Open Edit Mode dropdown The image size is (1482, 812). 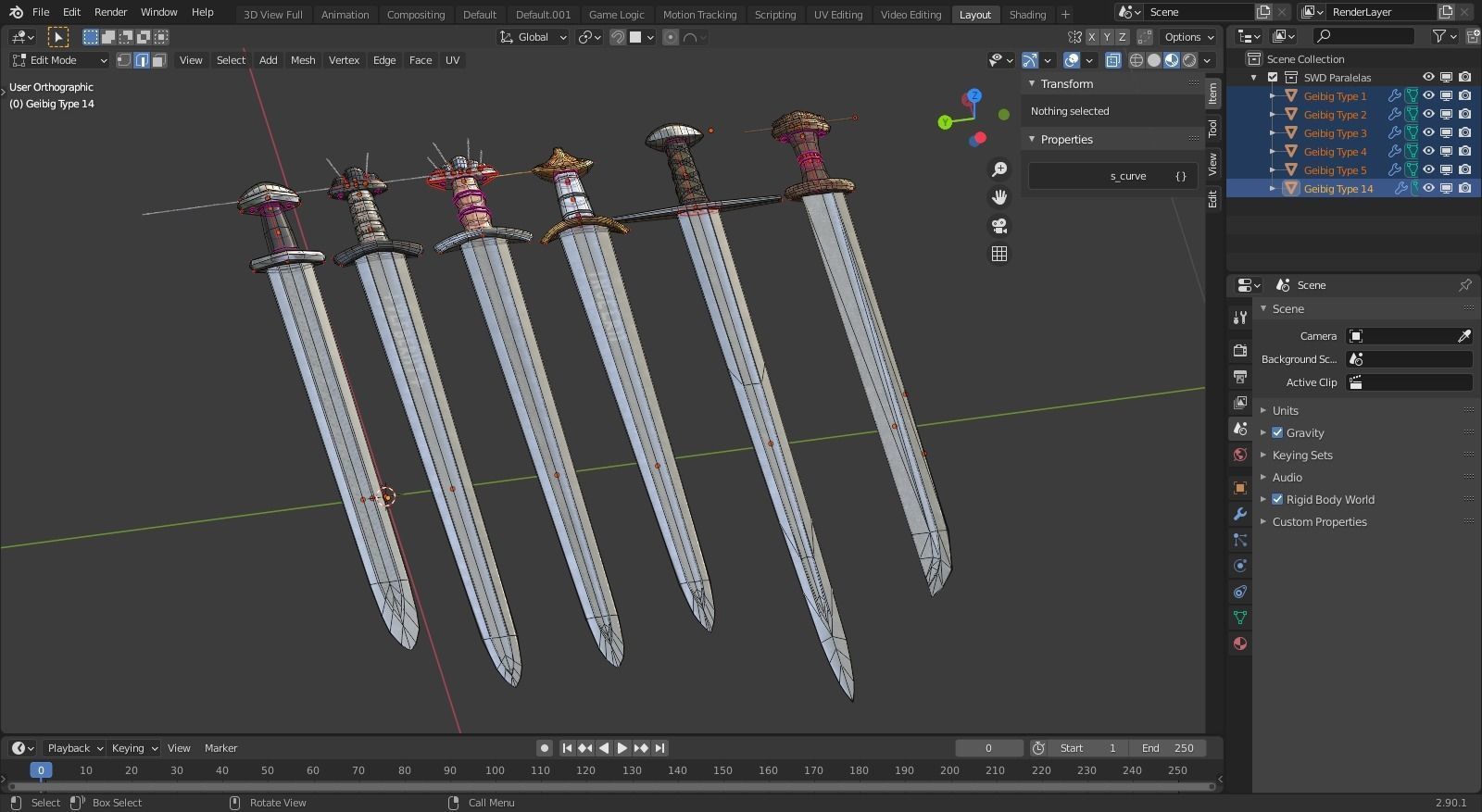coord(59,60)
